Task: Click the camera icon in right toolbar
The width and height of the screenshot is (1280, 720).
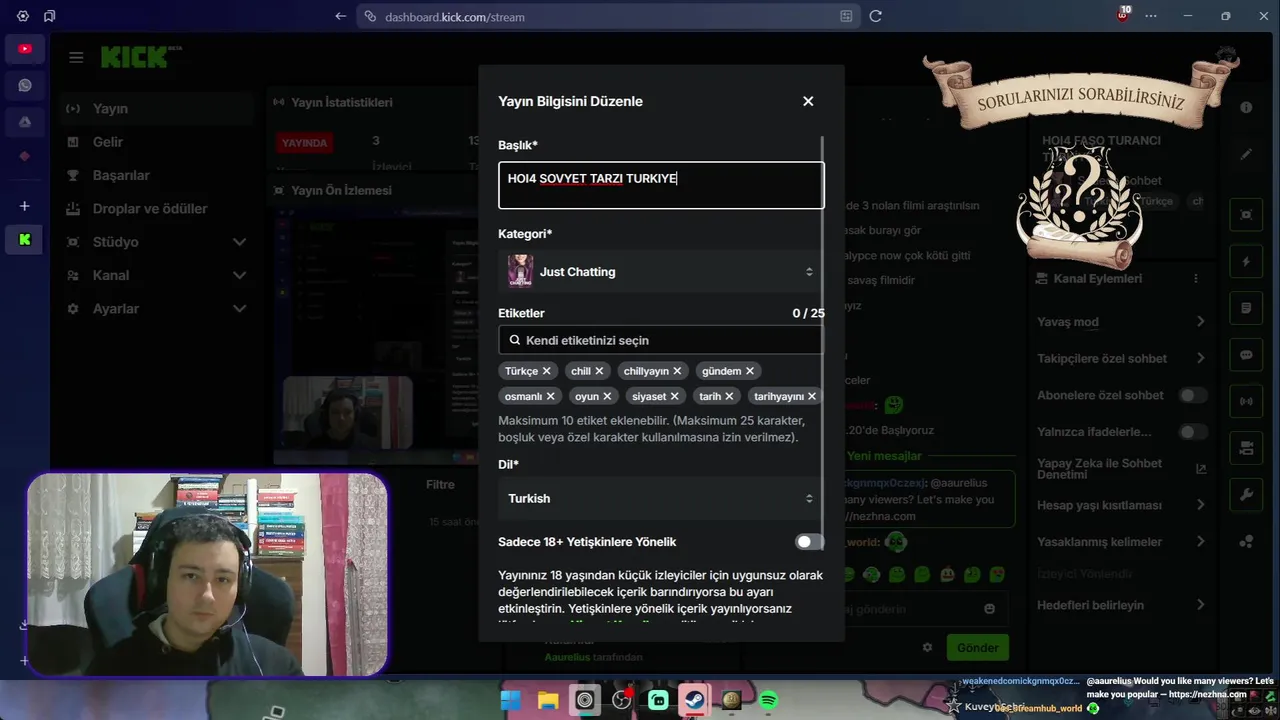Action: (x=1246, y=448)
